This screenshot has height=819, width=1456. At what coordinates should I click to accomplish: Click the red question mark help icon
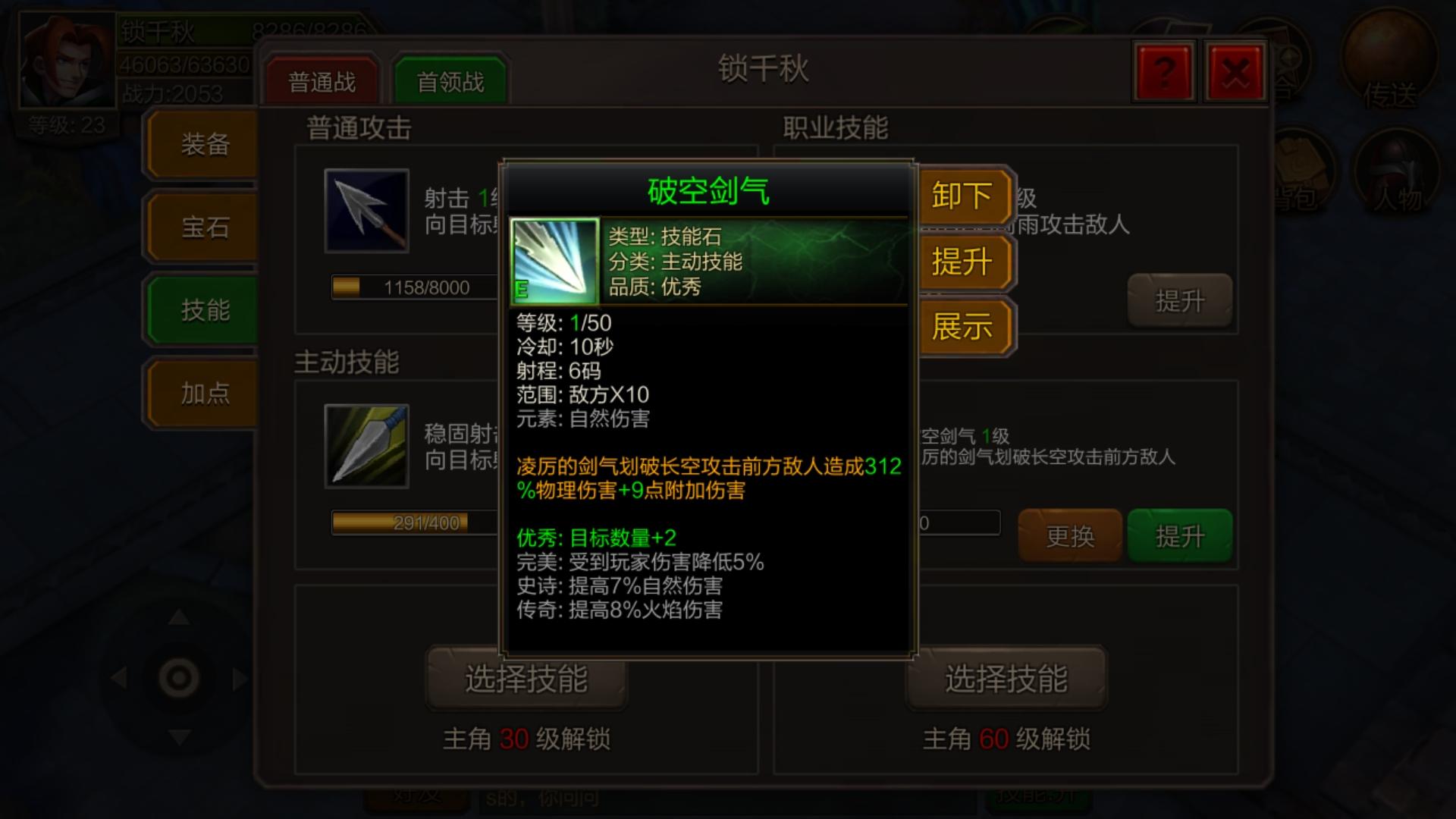click(1164, 72)
